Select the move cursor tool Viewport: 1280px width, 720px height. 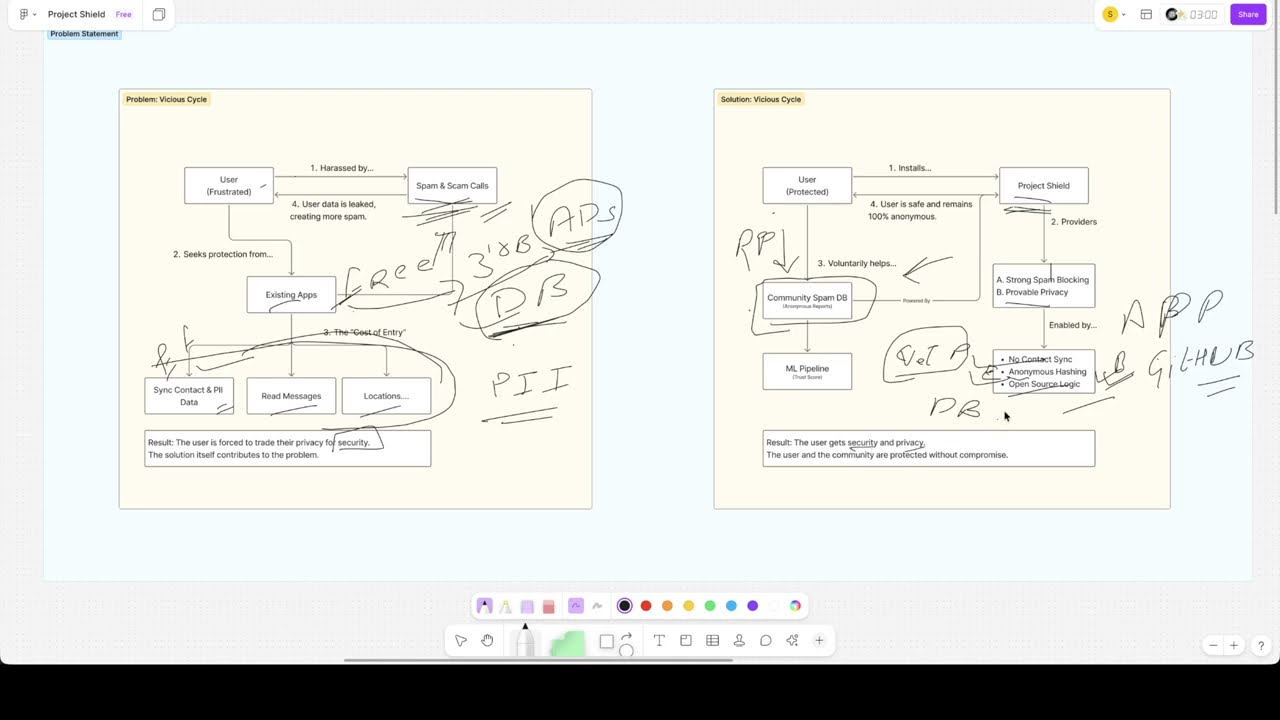coord(461,641)
